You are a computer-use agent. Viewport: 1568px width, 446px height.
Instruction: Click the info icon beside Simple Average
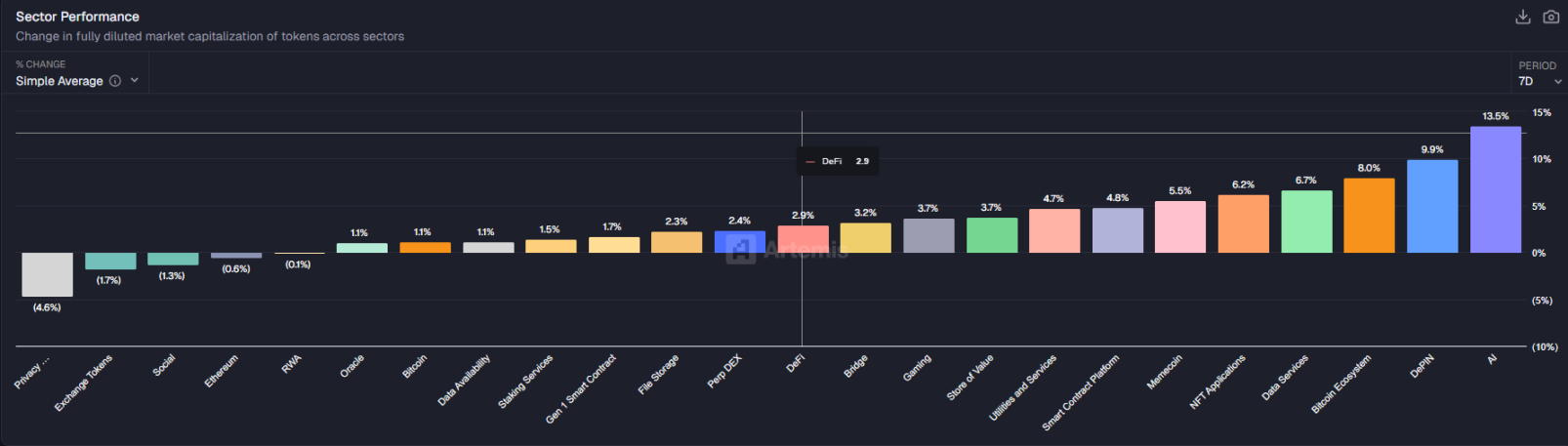coord(115,81)
